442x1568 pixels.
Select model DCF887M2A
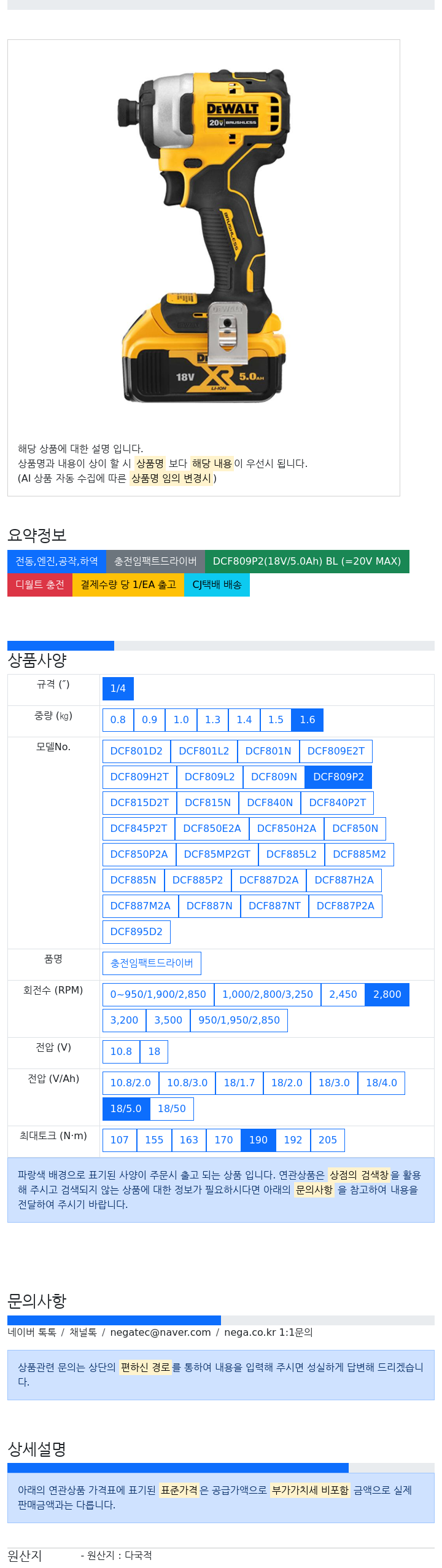click(x=140, y=906)
